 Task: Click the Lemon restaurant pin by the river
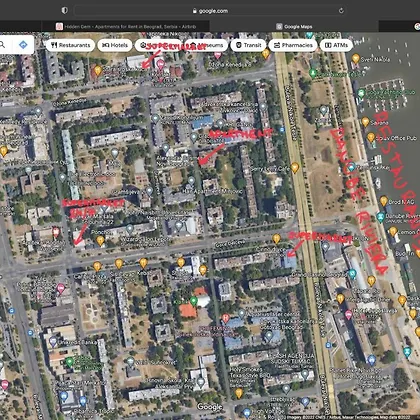[x=393, y=231]
